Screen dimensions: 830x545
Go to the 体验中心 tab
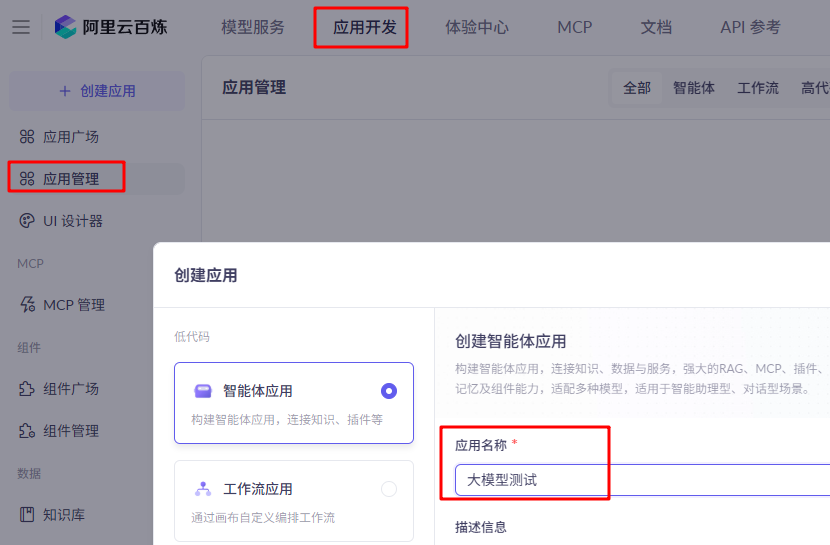point(477,27)
